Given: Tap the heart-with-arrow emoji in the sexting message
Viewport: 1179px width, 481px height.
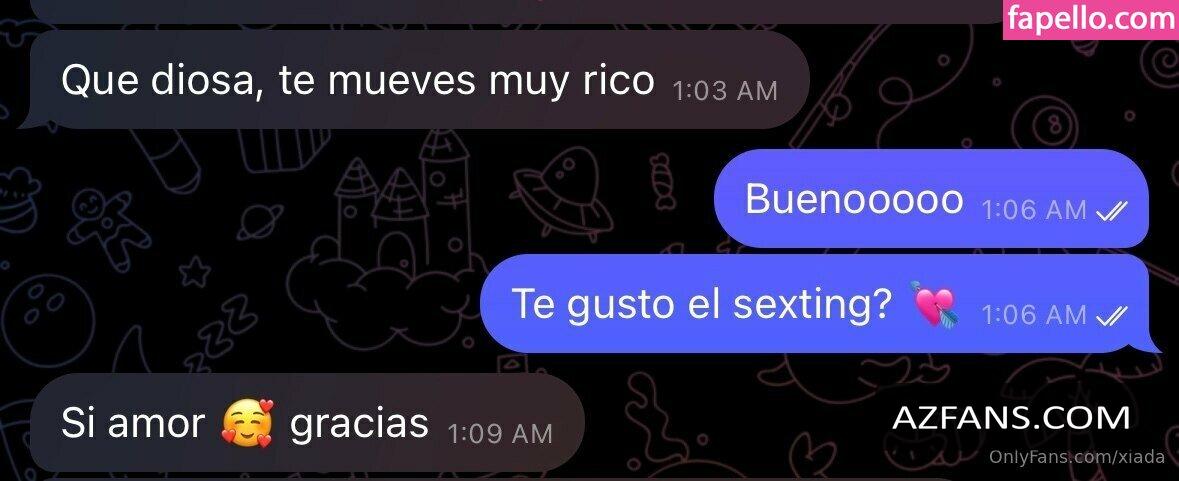Looking at the screenshot, I should click(935, 303).
